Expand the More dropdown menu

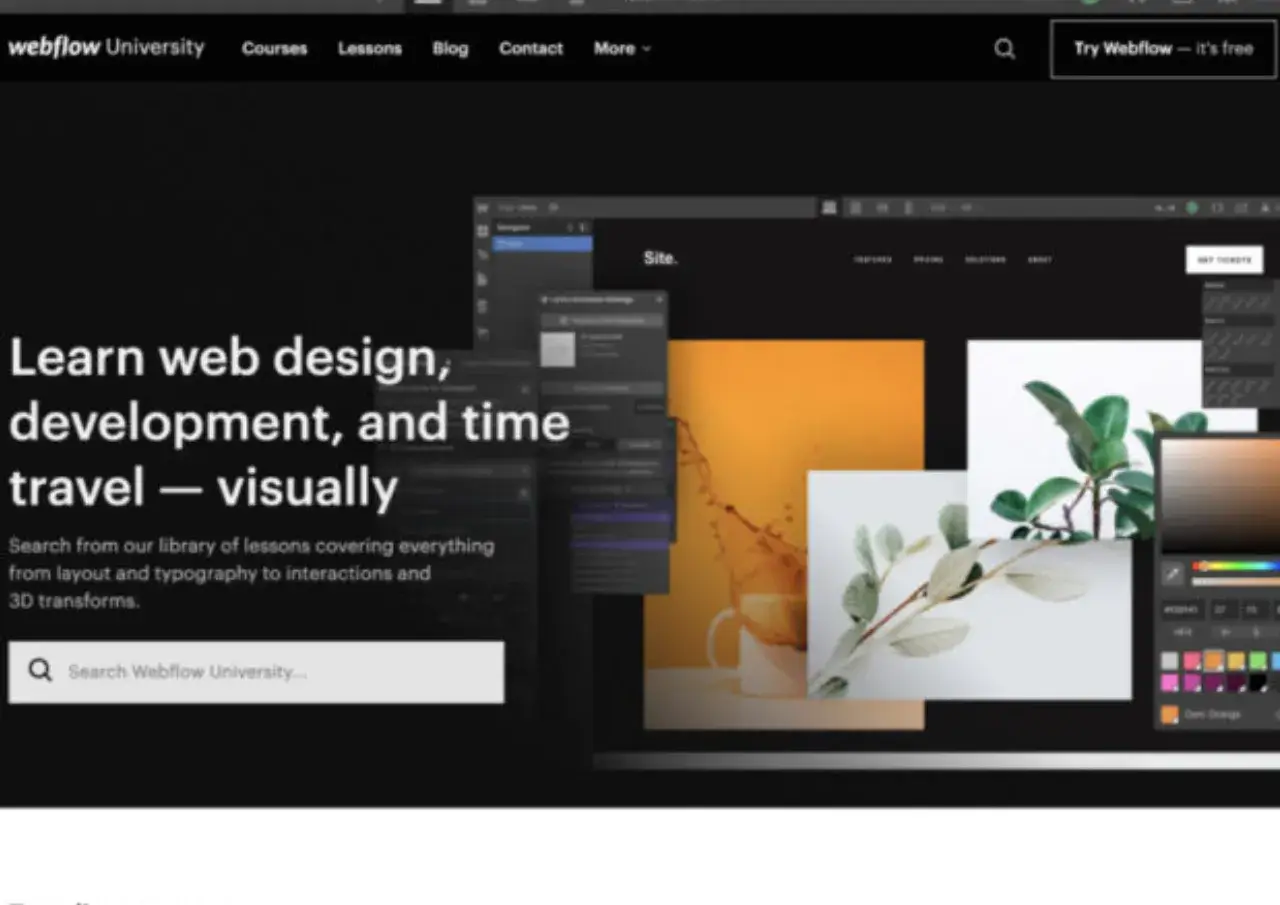coord(622,48)
